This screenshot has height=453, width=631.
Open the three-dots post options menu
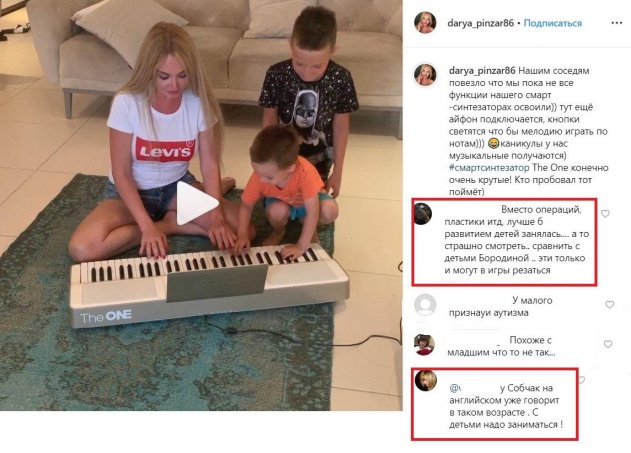617,23
